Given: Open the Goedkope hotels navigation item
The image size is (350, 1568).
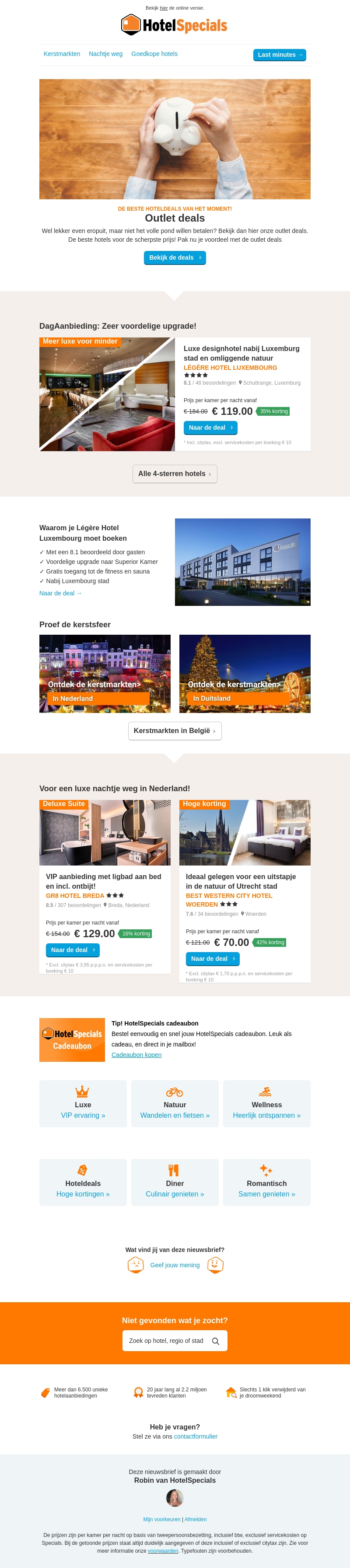Looking at the screenshot, I should point(154,54).
